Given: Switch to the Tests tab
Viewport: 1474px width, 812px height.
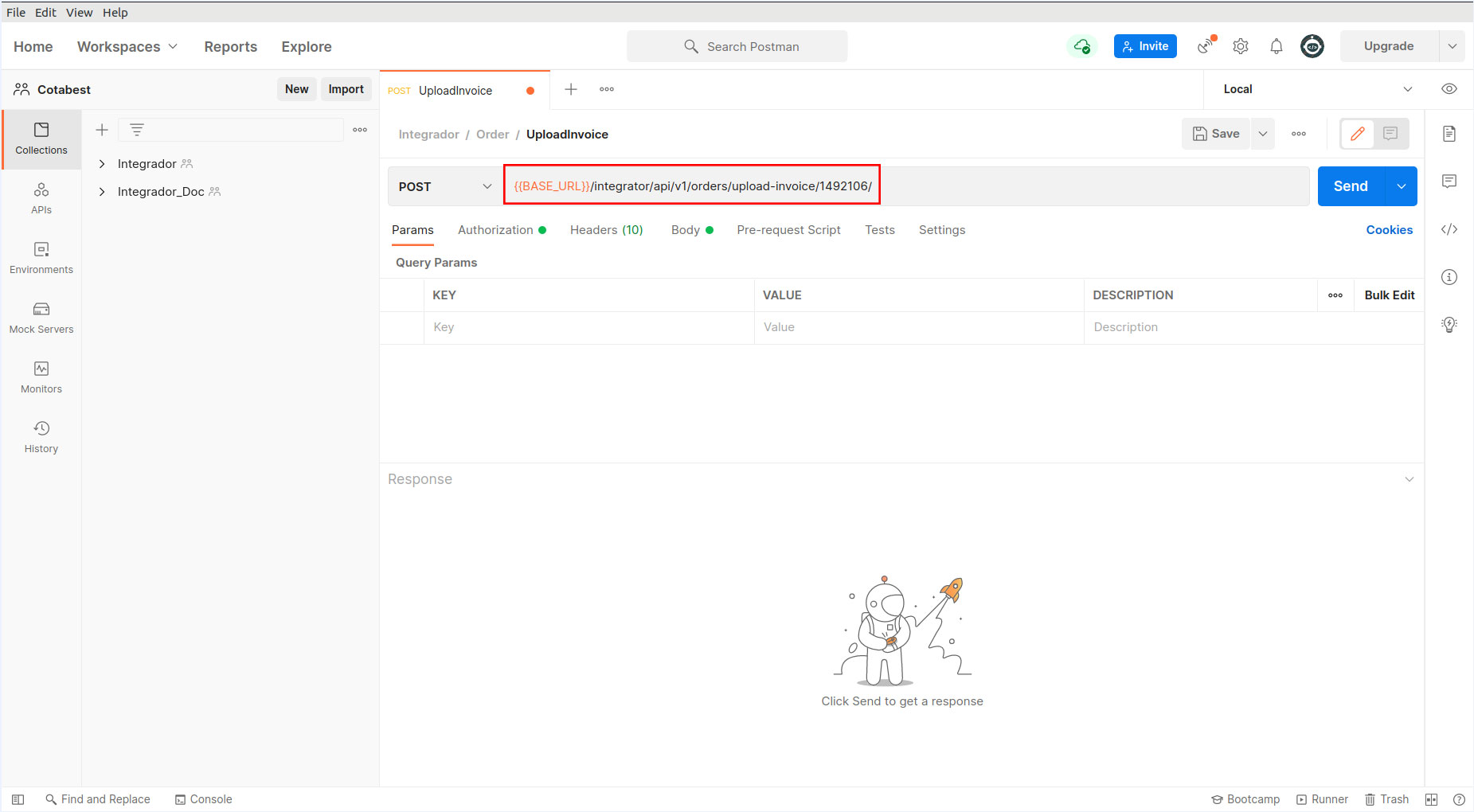Looking at the screenshot, I should [880, 230].
